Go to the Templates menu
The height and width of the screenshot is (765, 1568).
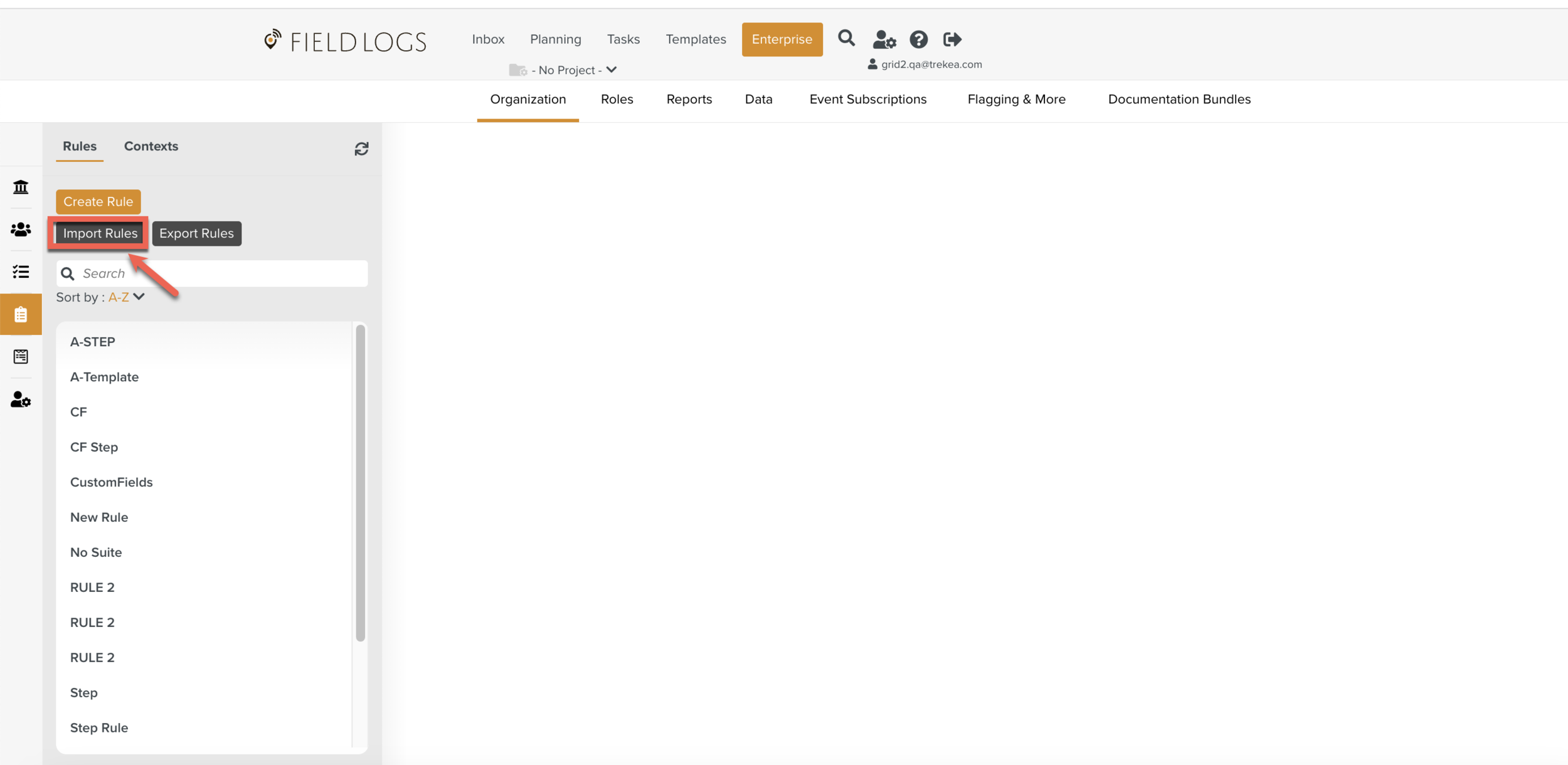click(696, 39)
